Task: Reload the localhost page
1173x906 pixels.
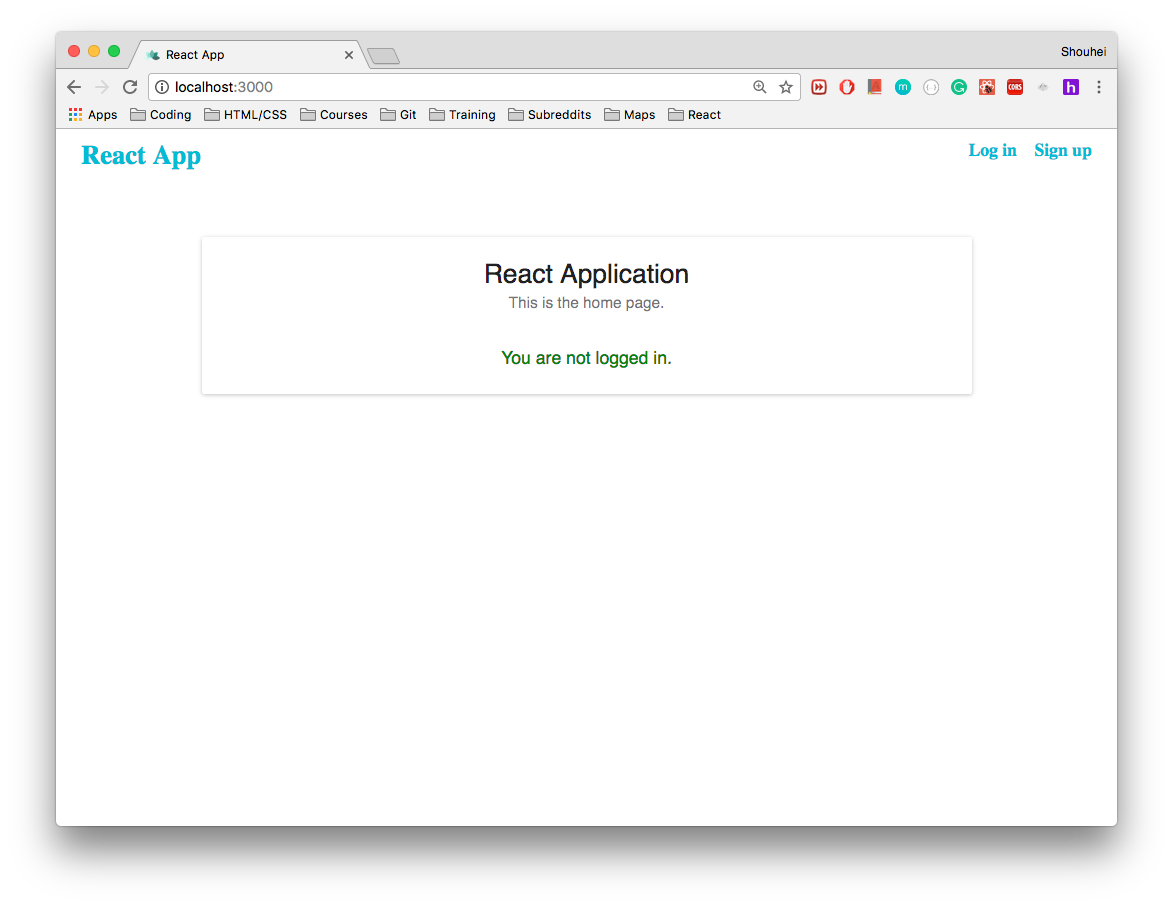Action: (130, 87)
